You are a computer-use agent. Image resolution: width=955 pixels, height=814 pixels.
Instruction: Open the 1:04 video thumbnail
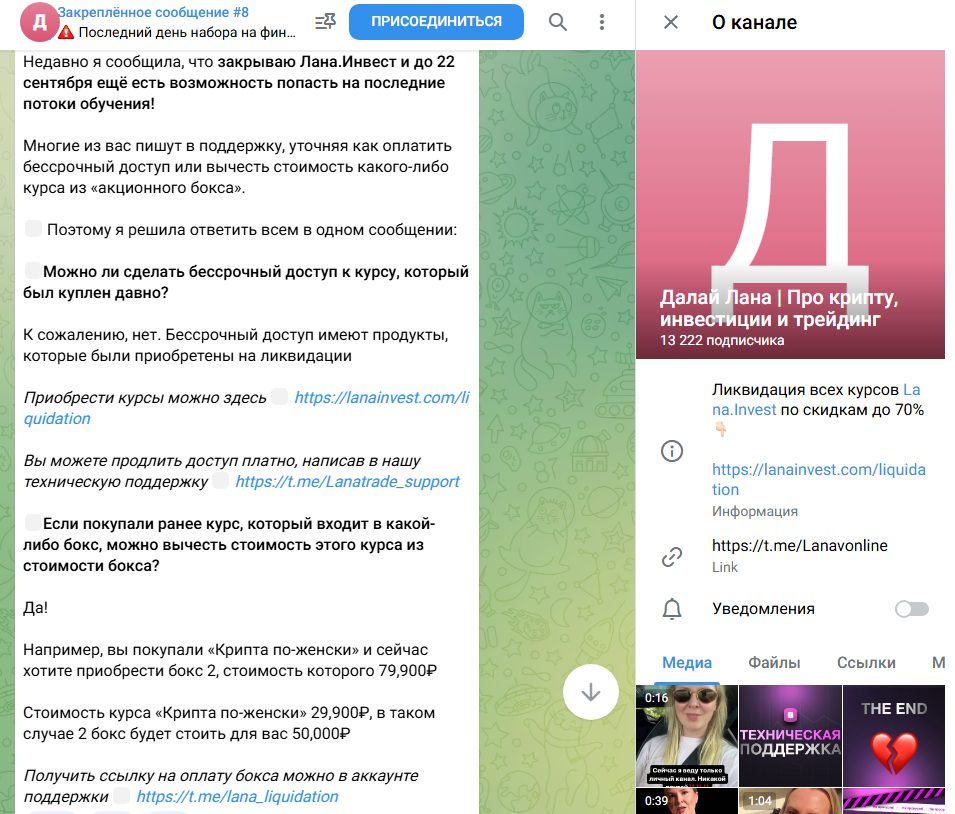pos(791,801)
